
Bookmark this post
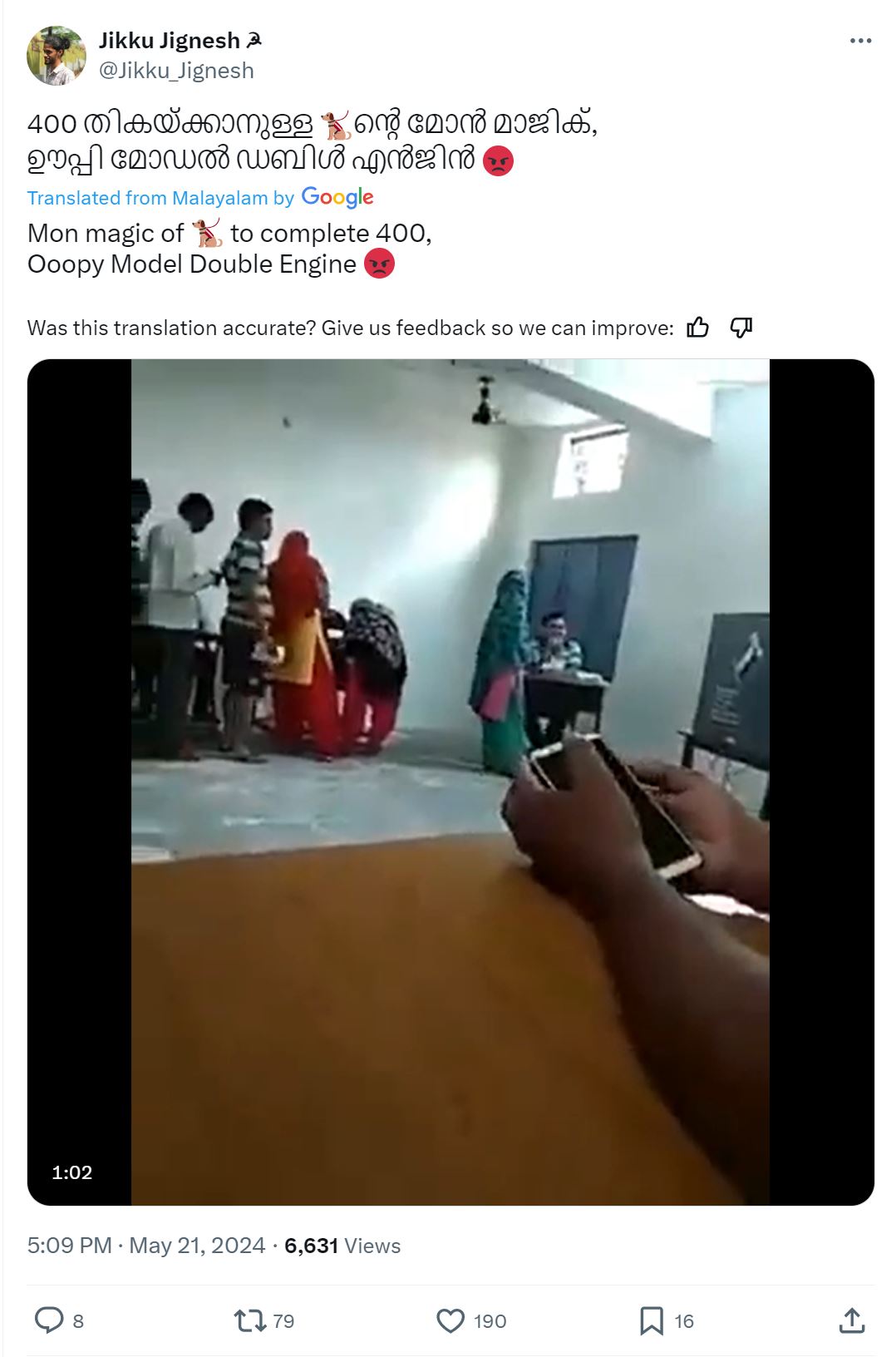[x=652, y=1320]
